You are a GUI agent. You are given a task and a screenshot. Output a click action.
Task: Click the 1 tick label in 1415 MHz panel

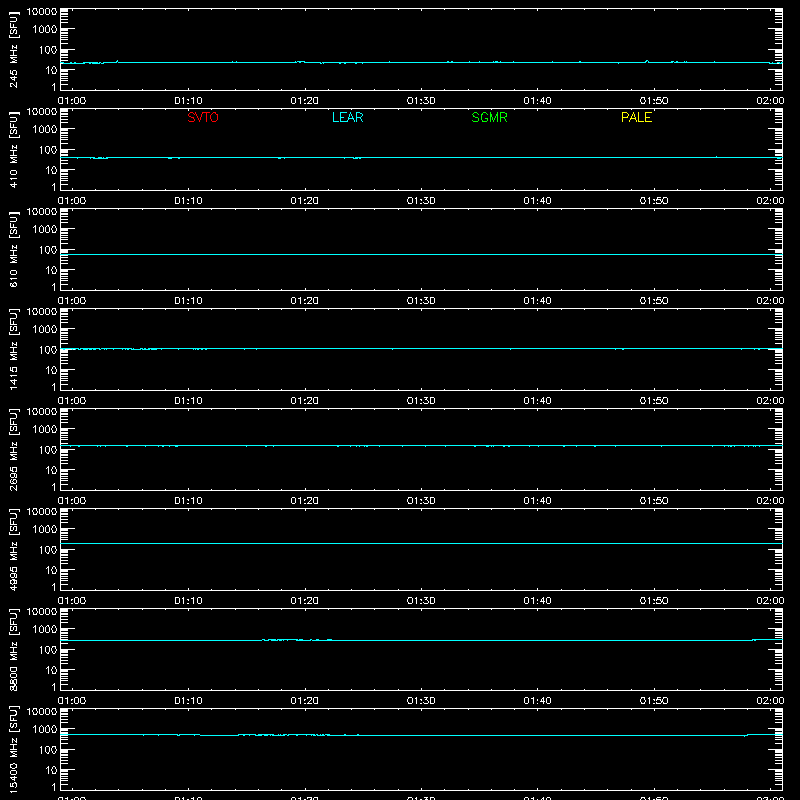(x=54, y=387)
